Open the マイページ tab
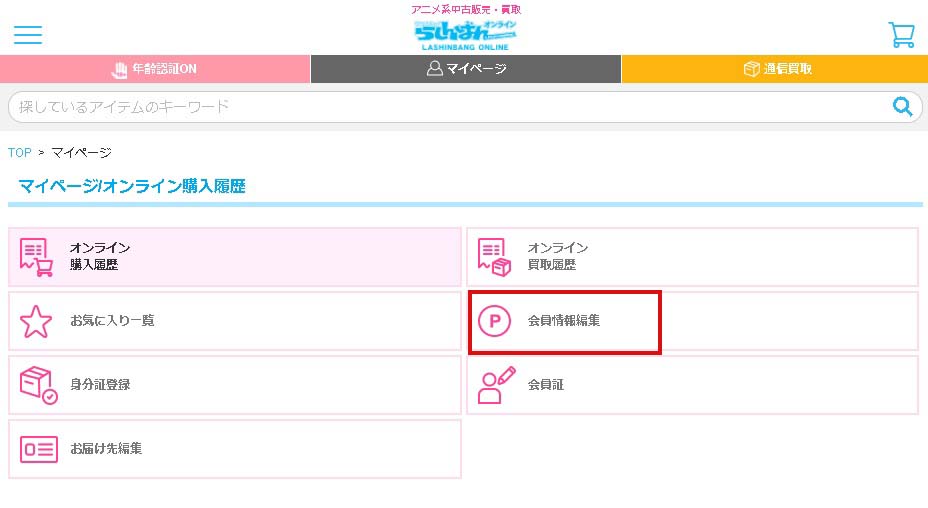 (466, 69)
